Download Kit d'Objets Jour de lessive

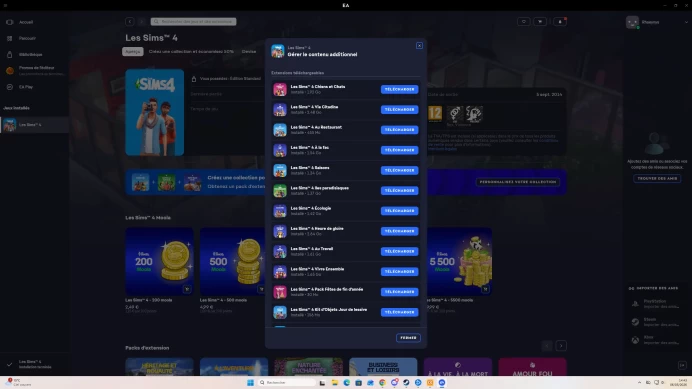pyautogui.click(x=399, y=312)
